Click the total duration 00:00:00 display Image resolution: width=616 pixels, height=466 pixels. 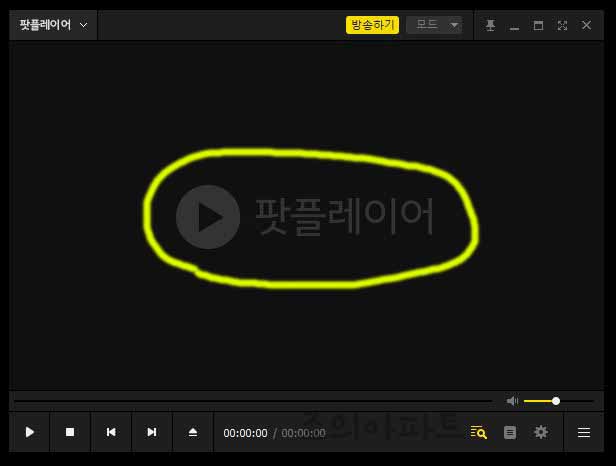[303, 433]
